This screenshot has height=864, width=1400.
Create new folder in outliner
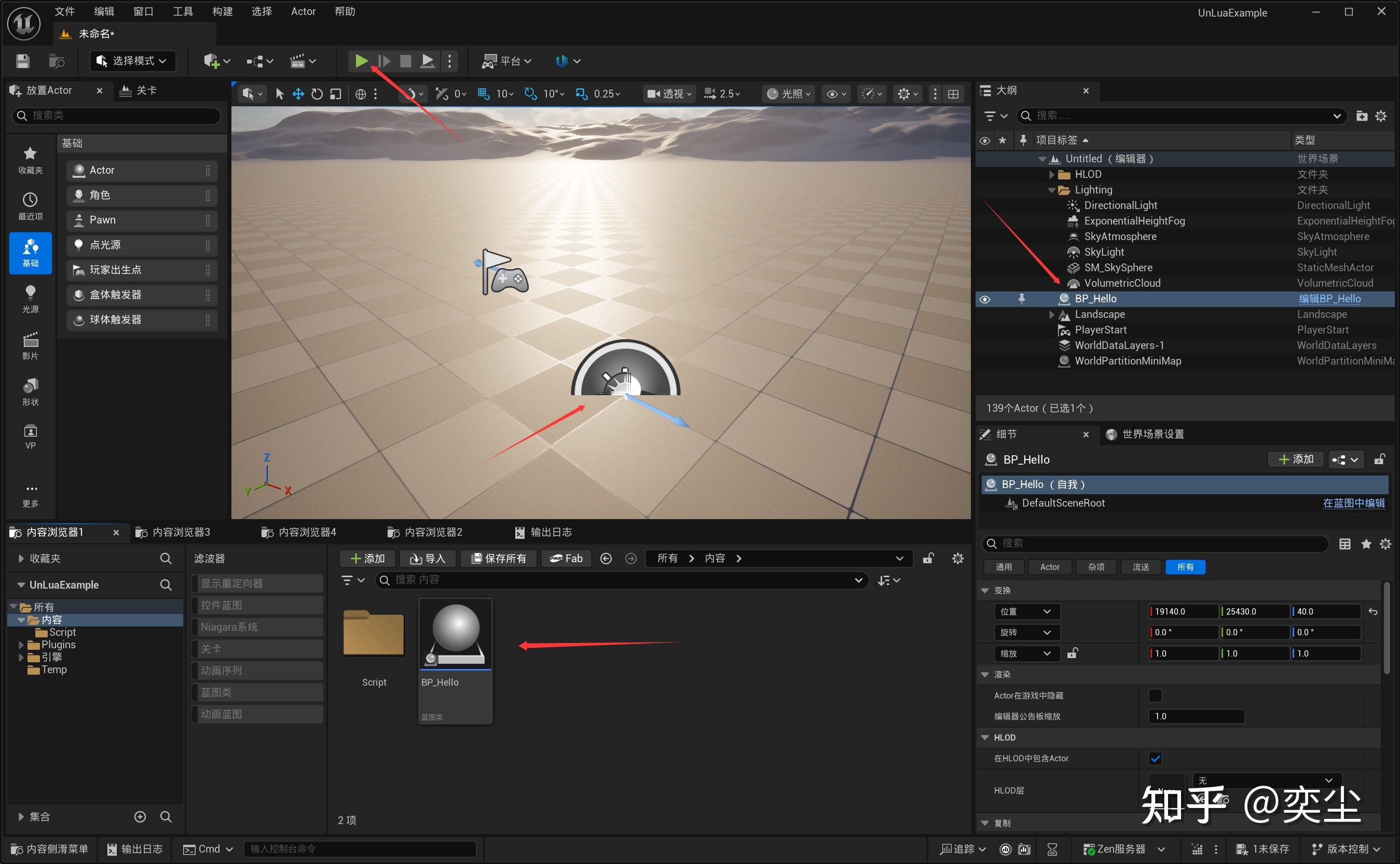1362,116
